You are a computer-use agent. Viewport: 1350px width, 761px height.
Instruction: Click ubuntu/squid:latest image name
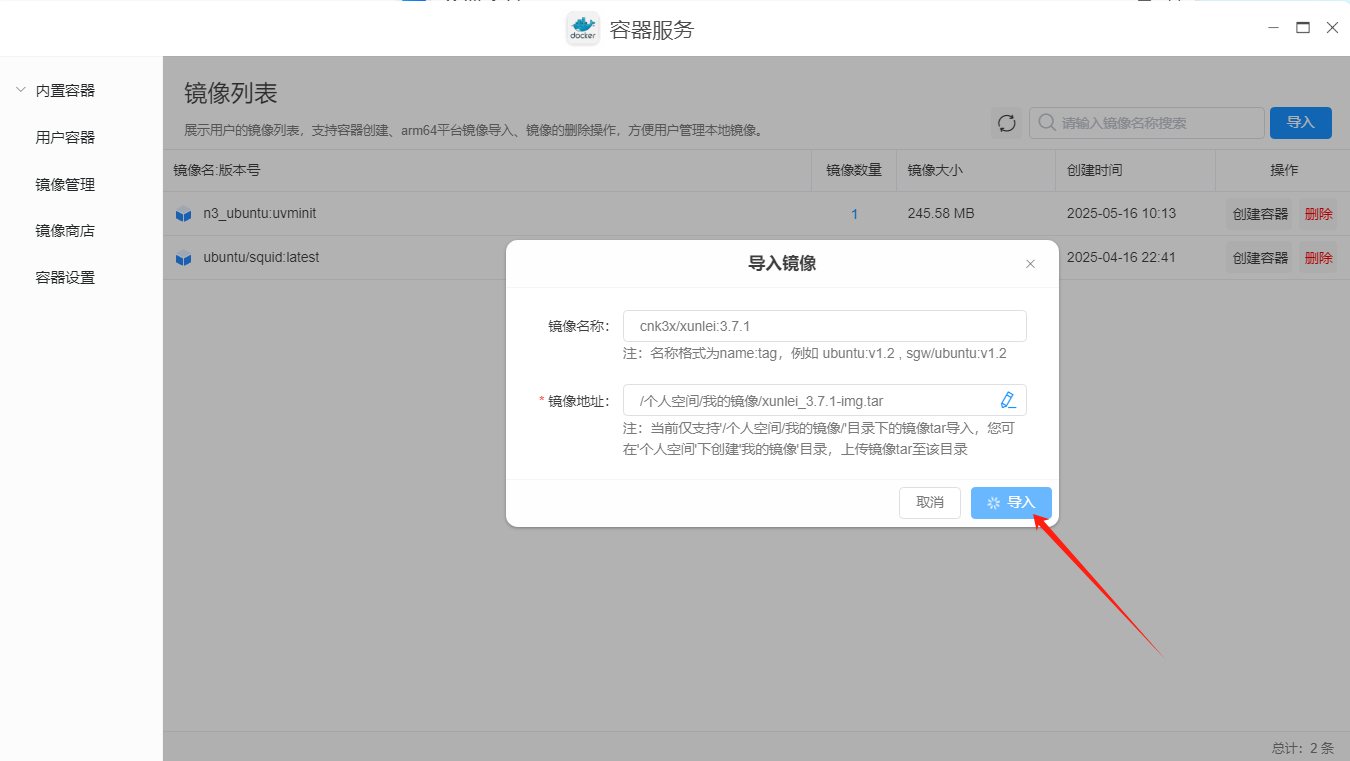click(x=261, y=257)
